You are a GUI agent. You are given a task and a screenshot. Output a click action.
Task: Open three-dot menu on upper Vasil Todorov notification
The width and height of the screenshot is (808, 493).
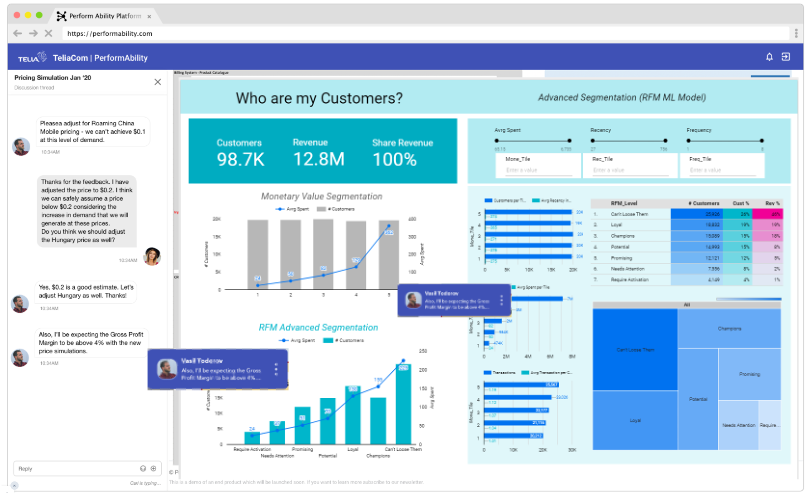[x=501, y=301]
